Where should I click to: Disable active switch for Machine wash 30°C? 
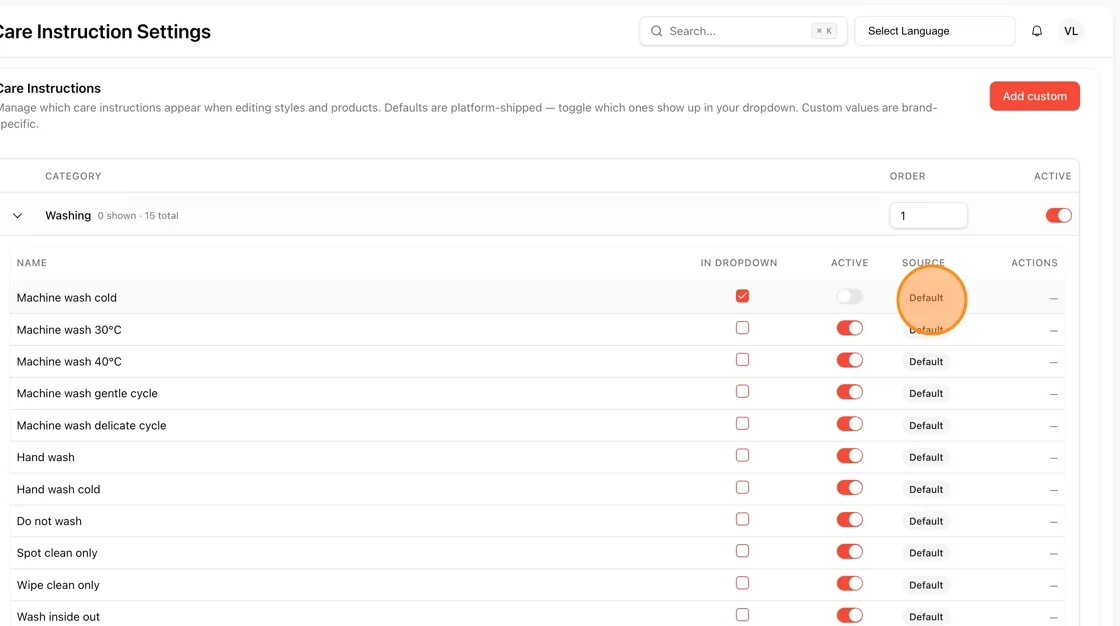coord(849,328)
